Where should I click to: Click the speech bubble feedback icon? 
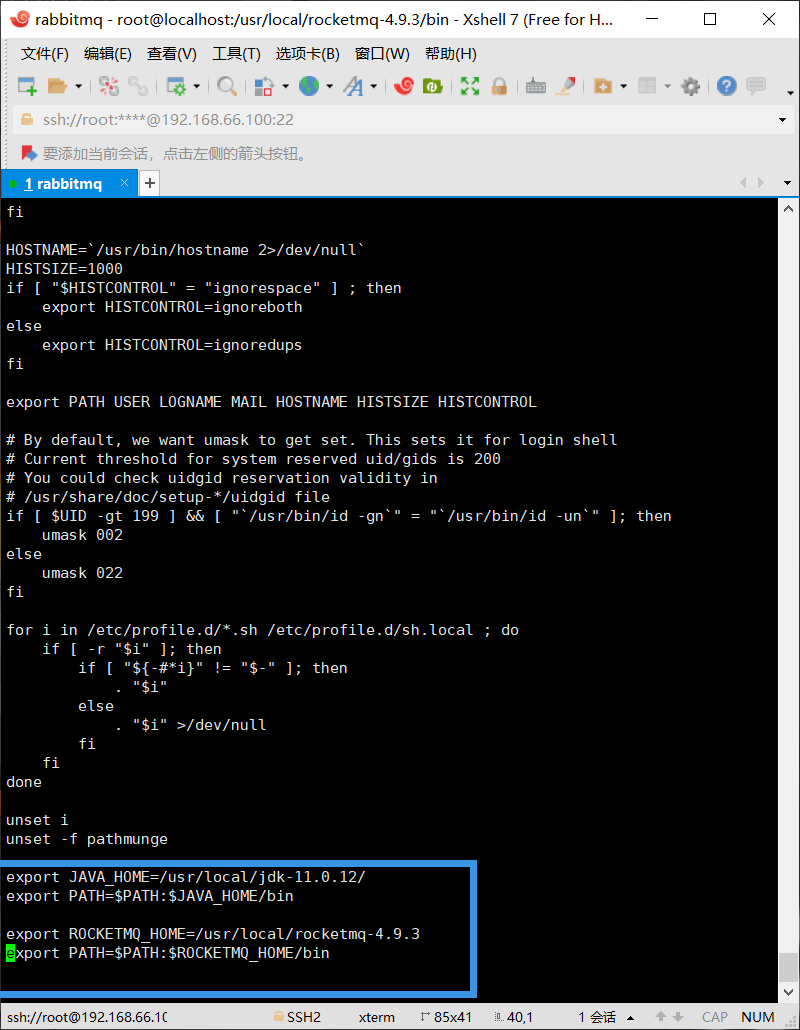(x=756, y=86)
